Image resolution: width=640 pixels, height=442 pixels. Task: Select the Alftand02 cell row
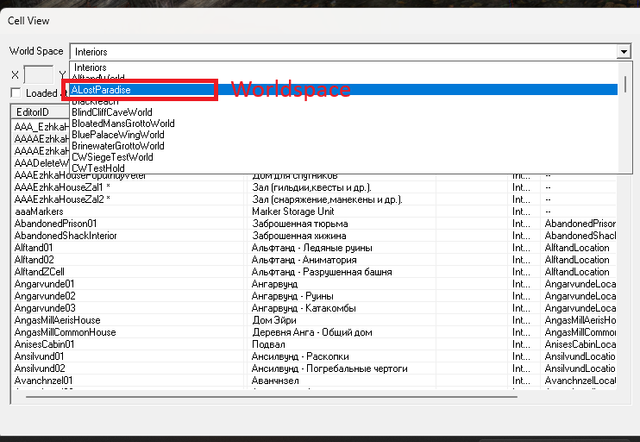tap(34, 260)
